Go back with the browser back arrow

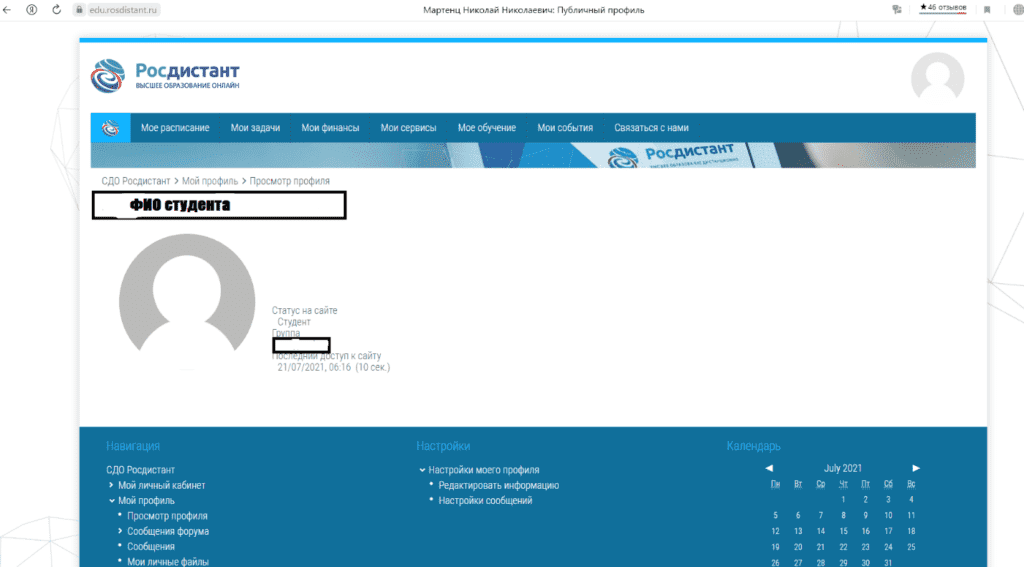[x=9, y=9]
